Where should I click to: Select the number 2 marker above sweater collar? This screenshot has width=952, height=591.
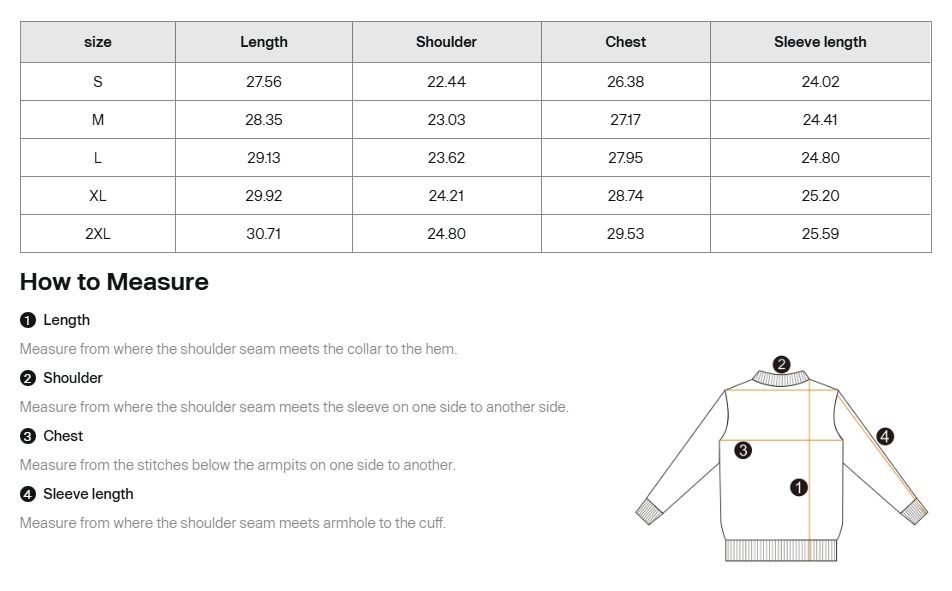[782, 364]
